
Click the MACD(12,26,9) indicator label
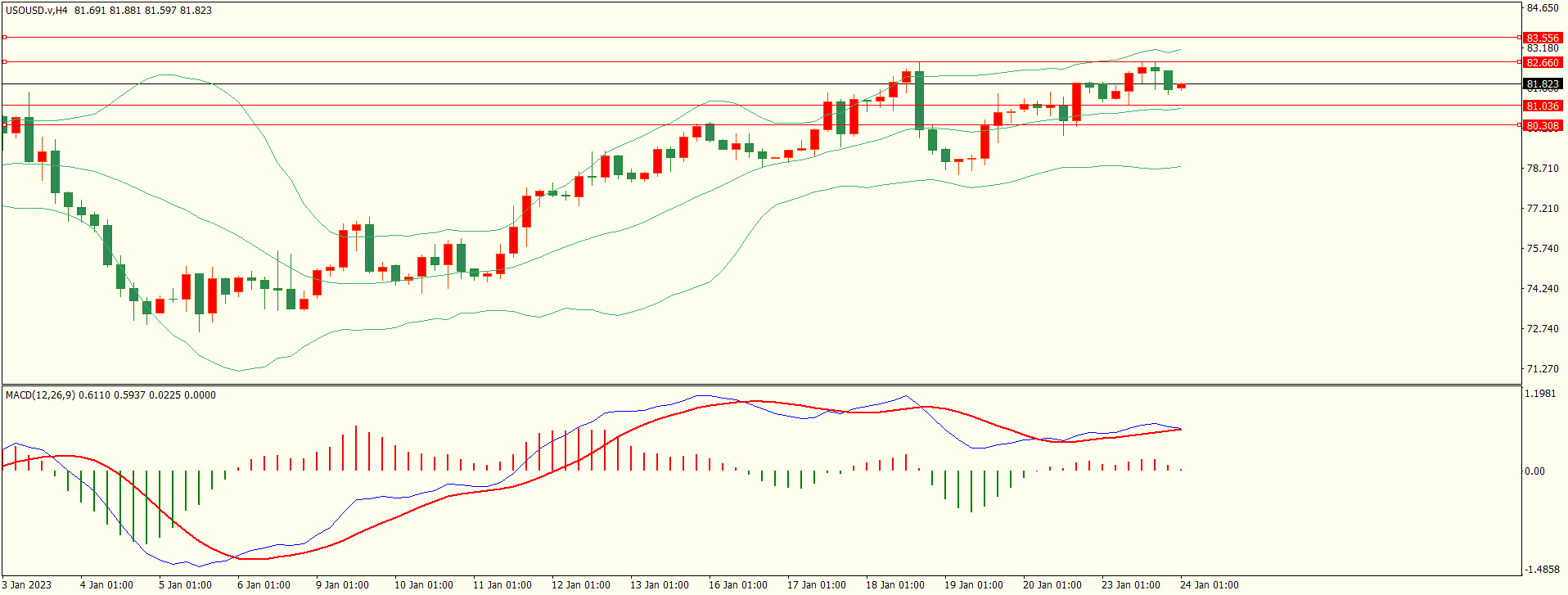point(40,395)
